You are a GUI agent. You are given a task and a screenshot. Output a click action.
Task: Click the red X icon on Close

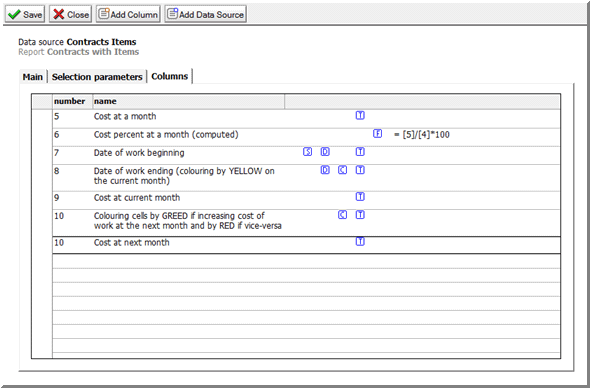pos(59,14)
